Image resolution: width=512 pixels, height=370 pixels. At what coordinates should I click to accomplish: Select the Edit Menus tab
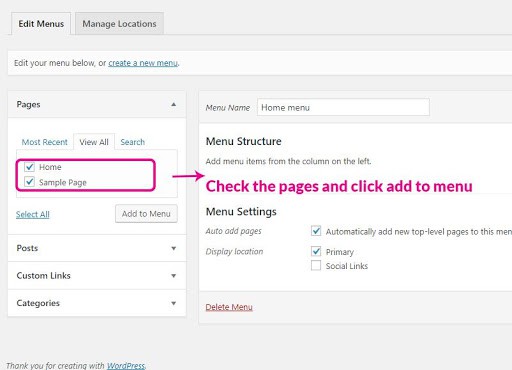click(x=41, y=24)
